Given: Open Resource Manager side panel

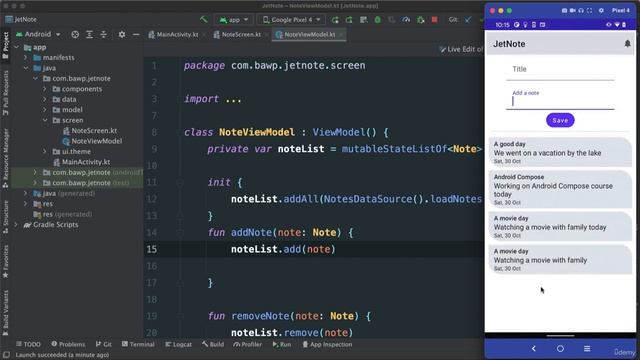Looking at the screenshot, I should click(x=5, y=158).
